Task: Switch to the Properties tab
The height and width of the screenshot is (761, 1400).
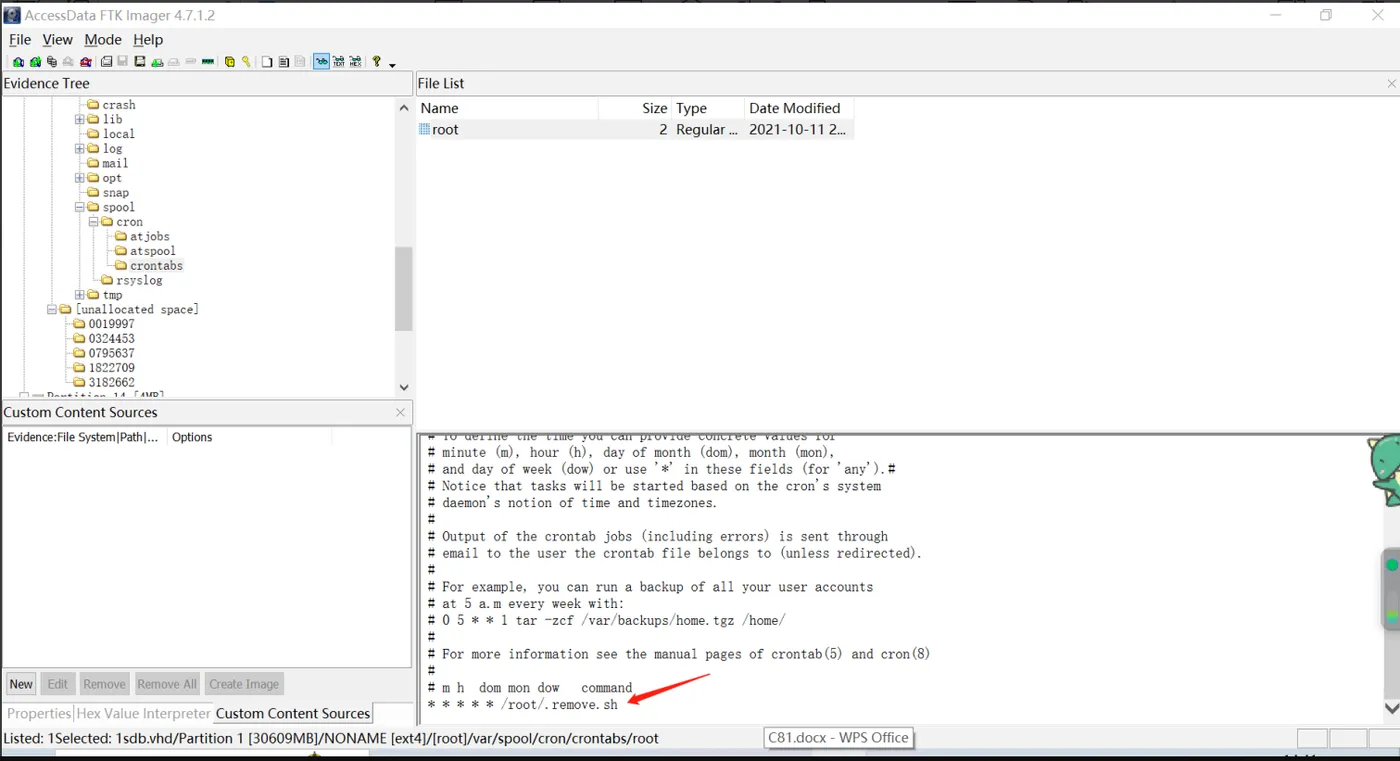Action: 39,714
